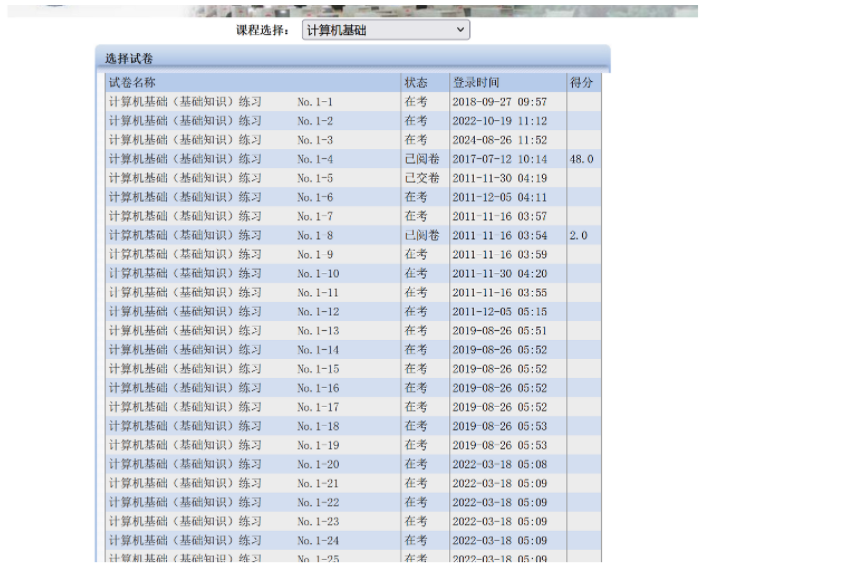856x571 pixels.
Task: Select exam row No. 1-1
Action: 353,102
